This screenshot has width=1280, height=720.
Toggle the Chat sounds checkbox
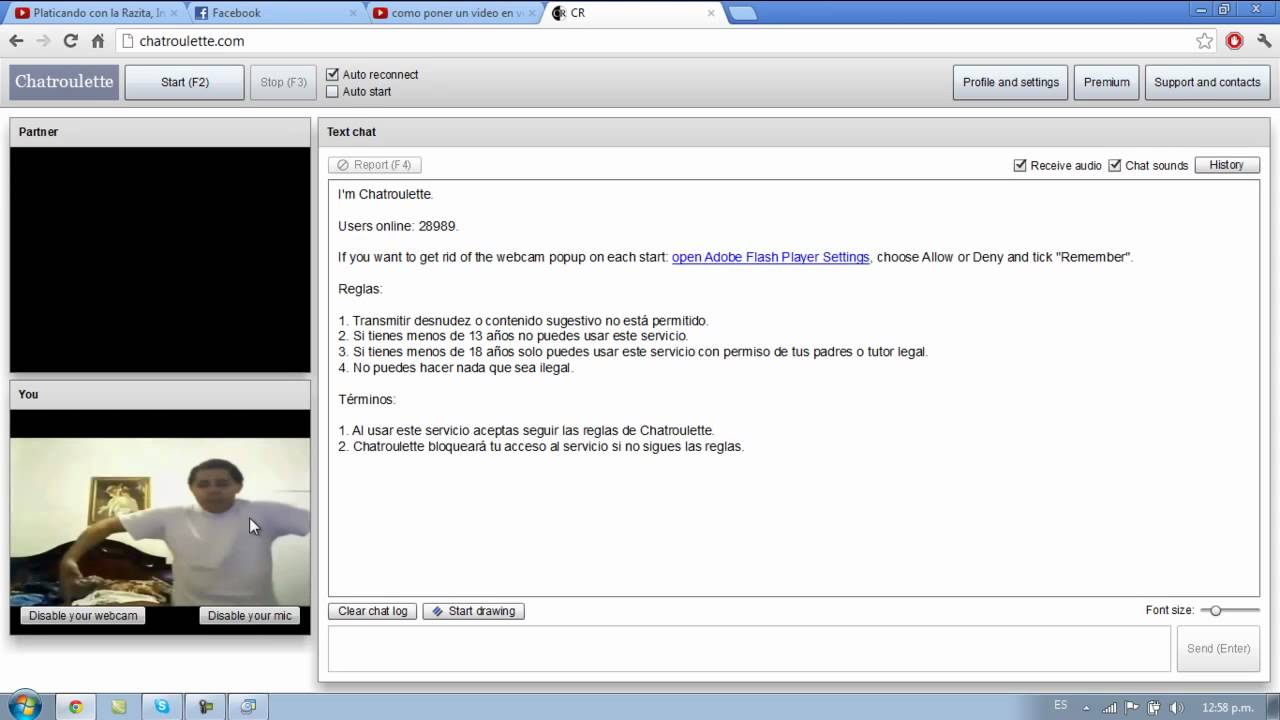(1115, 165)
